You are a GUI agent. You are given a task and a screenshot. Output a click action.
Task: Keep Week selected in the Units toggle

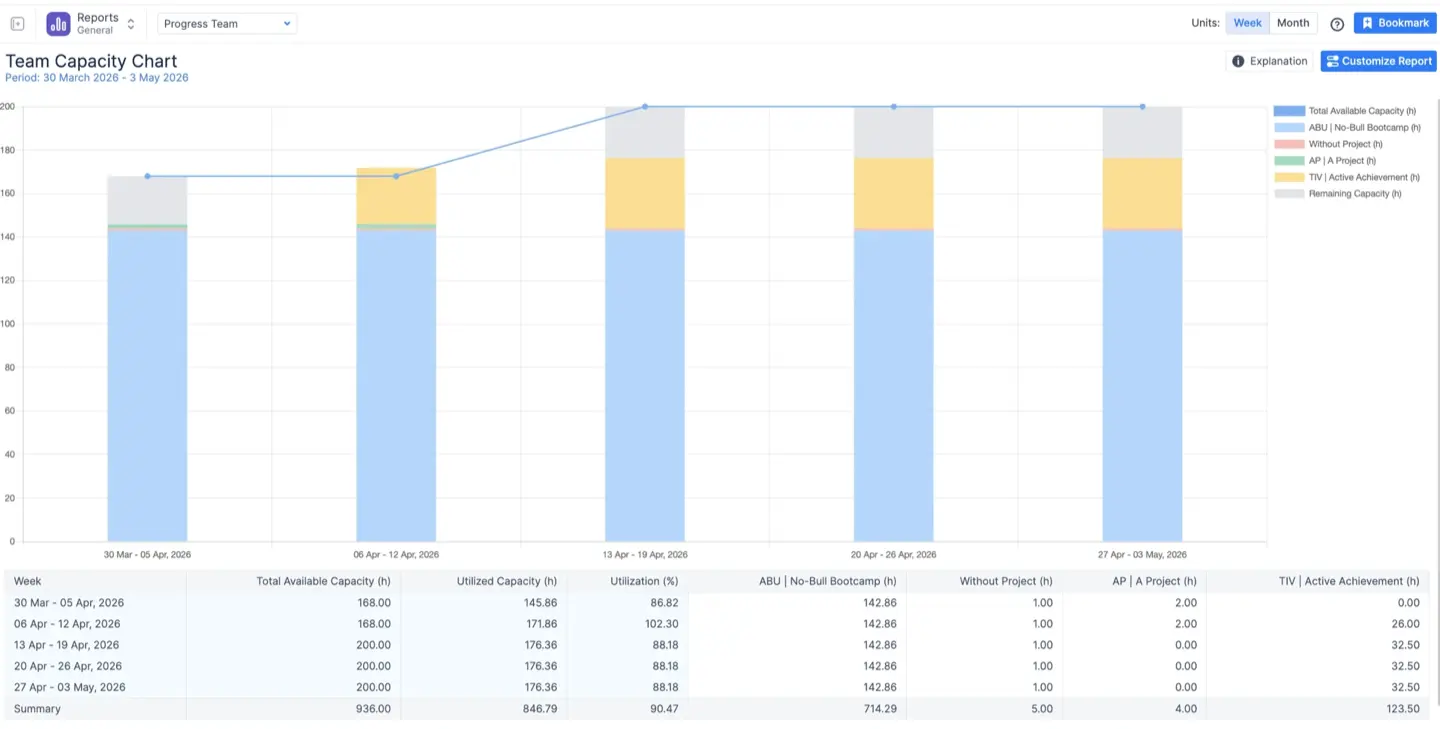coord(1247,22)
